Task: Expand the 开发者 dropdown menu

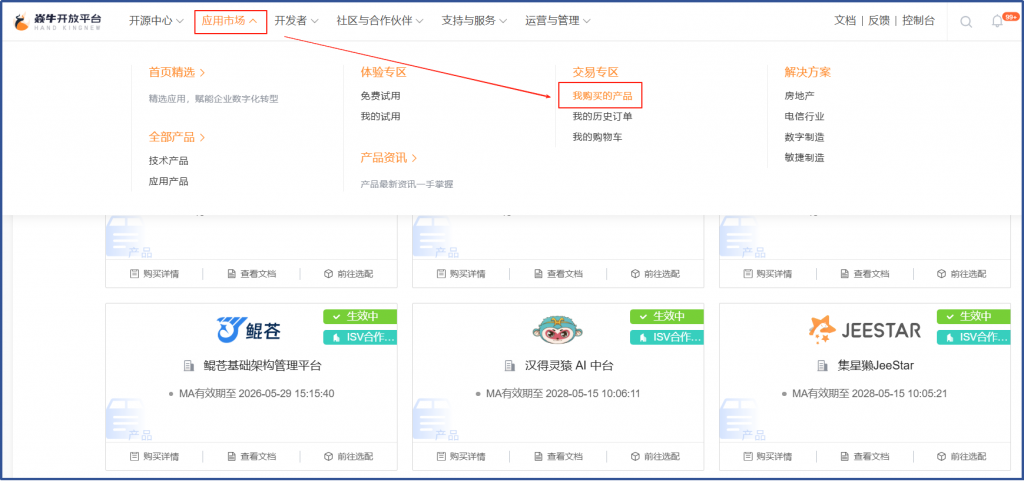Action: pyautogui.click(x=296, y=20)
